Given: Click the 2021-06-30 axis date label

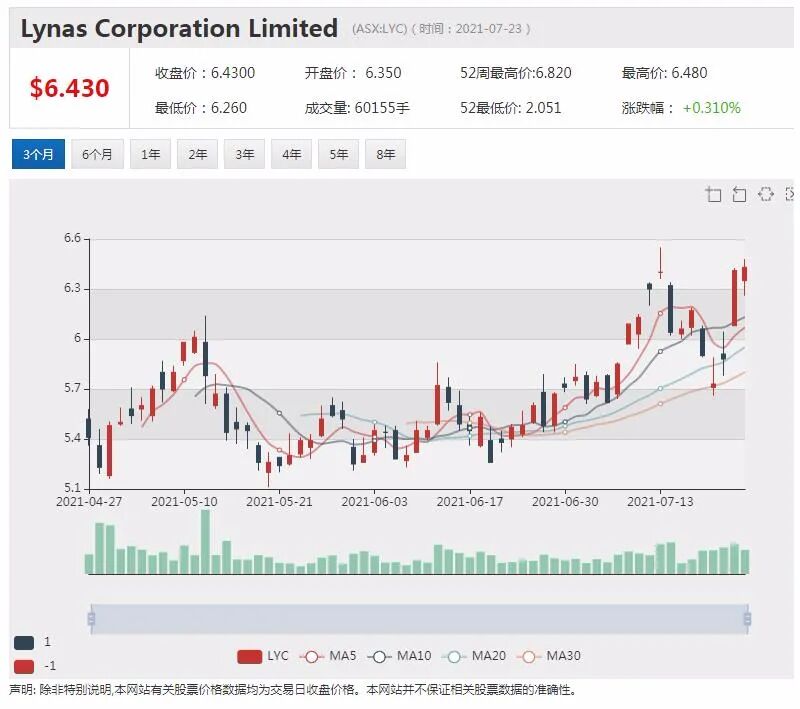Looking at the screenshot, I should click(565, 502).
